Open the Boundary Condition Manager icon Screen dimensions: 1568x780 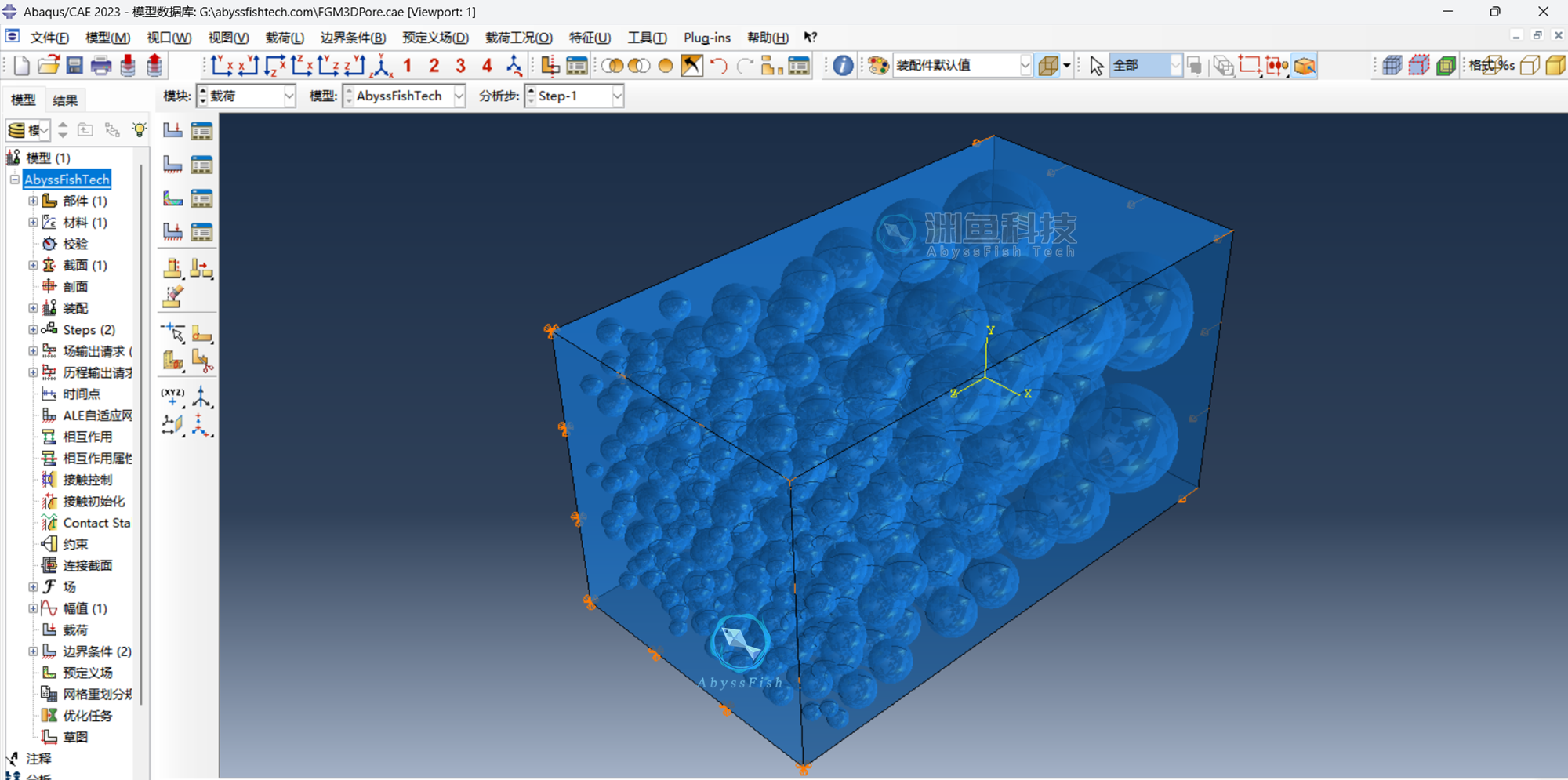[202, 165]
